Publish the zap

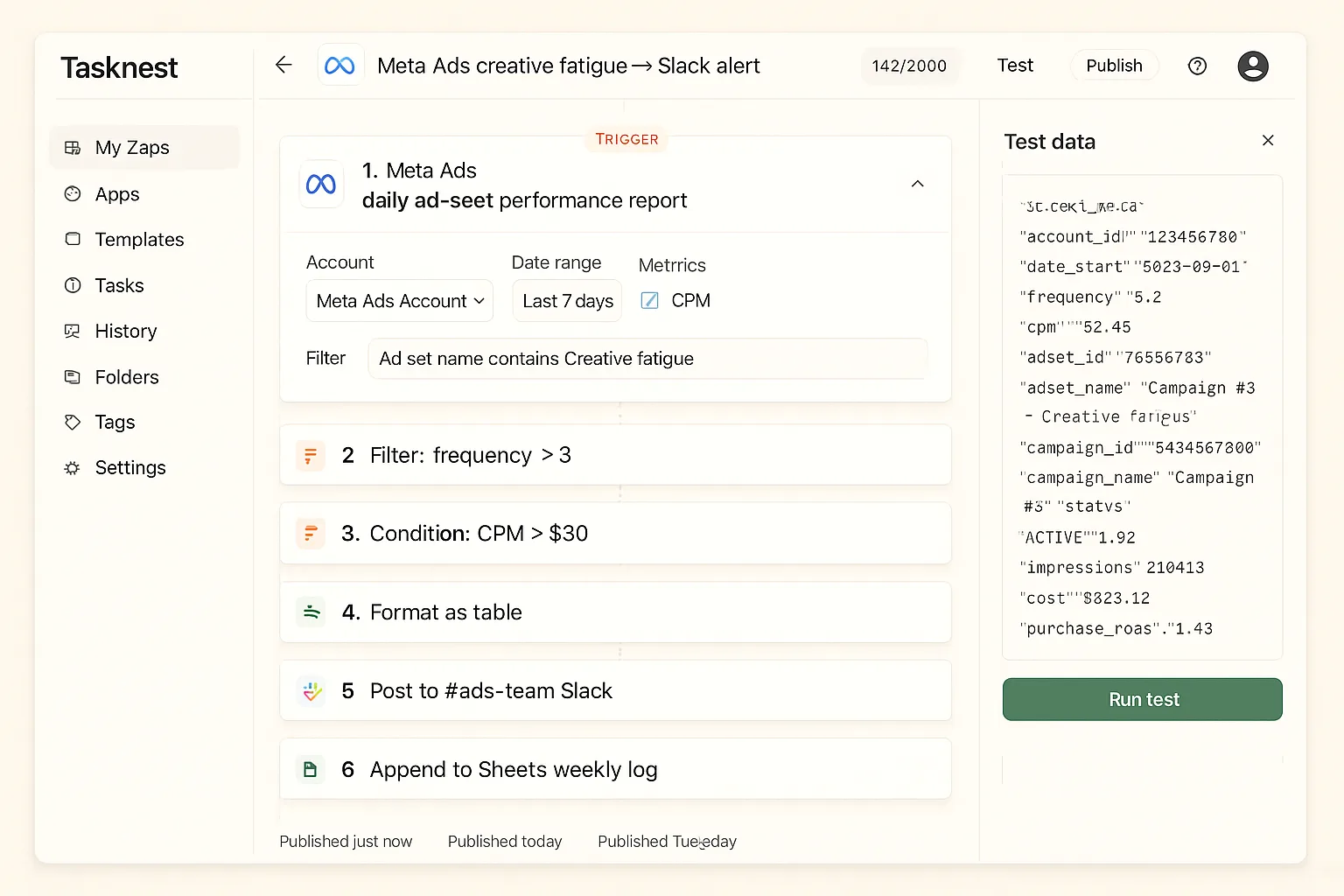[x=1114, y=66]
